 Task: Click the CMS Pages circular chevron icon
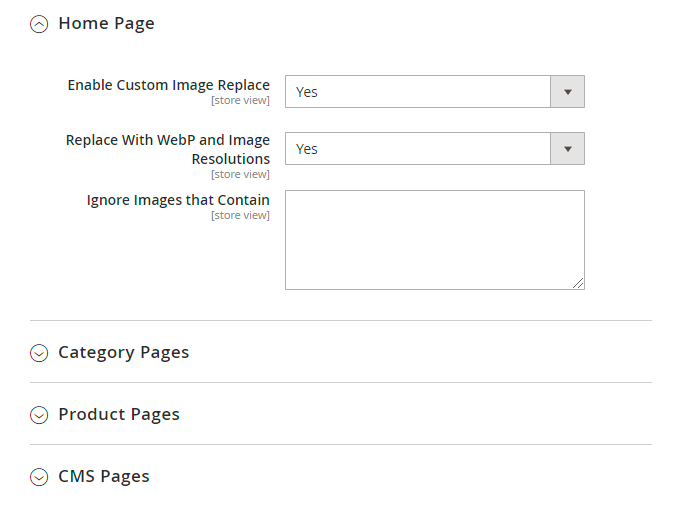coord(39,477)
